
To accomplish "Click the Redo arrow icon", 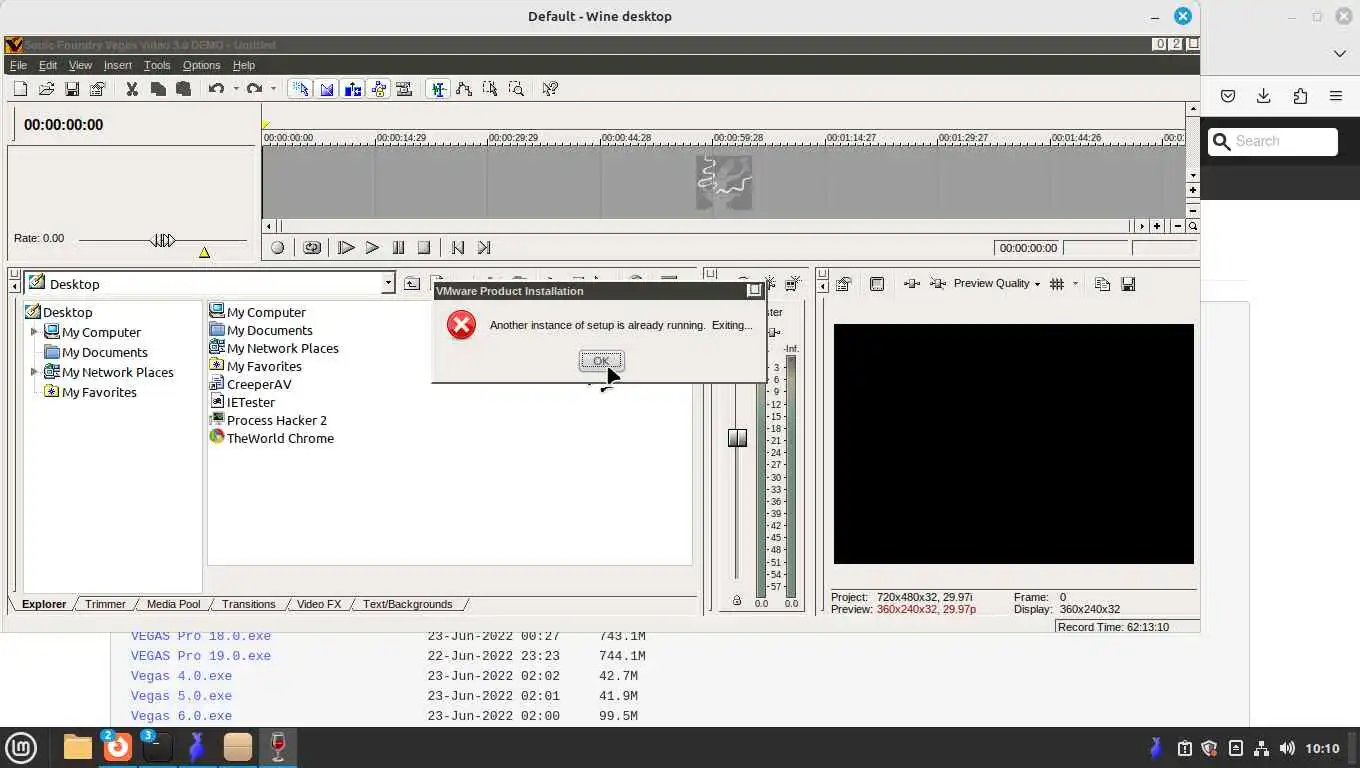I will 254,89.
